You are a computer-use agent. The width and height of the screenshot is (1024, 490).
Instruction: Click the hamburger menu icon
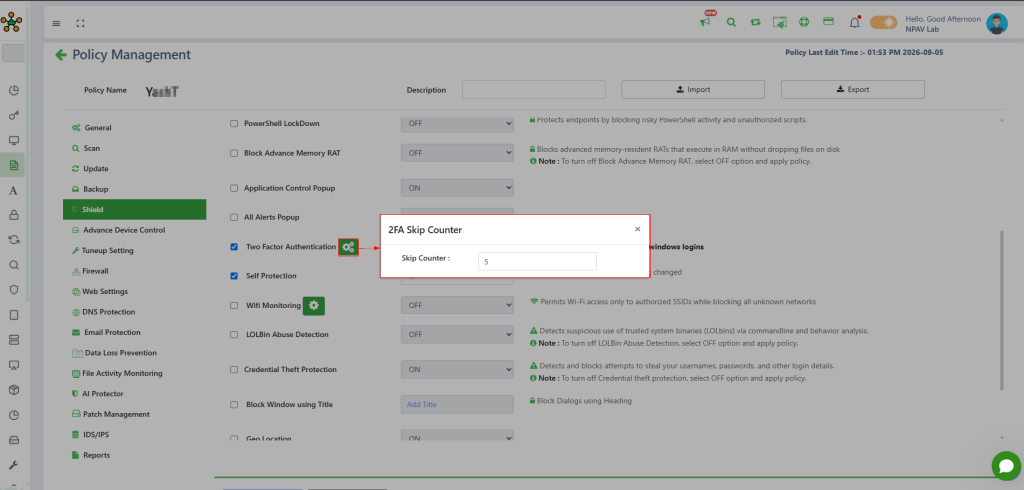click(56, 24)
